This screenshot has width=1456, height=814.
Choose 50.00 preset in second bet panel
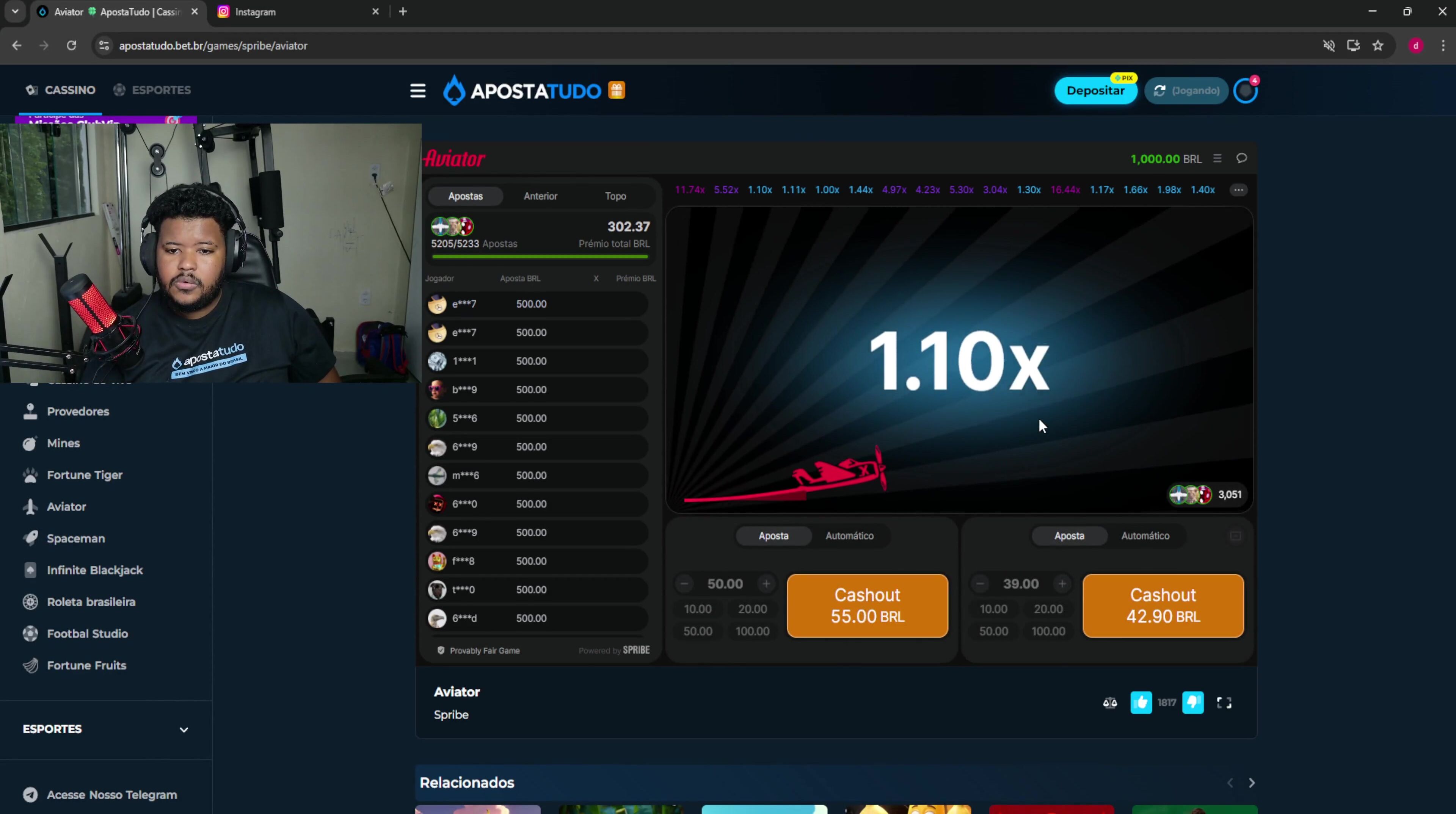993,631
